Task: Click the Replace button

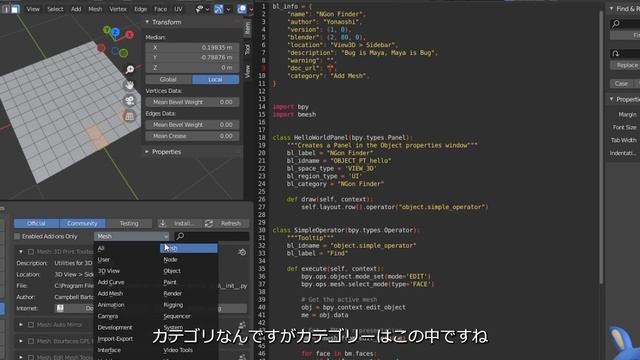Action: click(x=625, y=65)
